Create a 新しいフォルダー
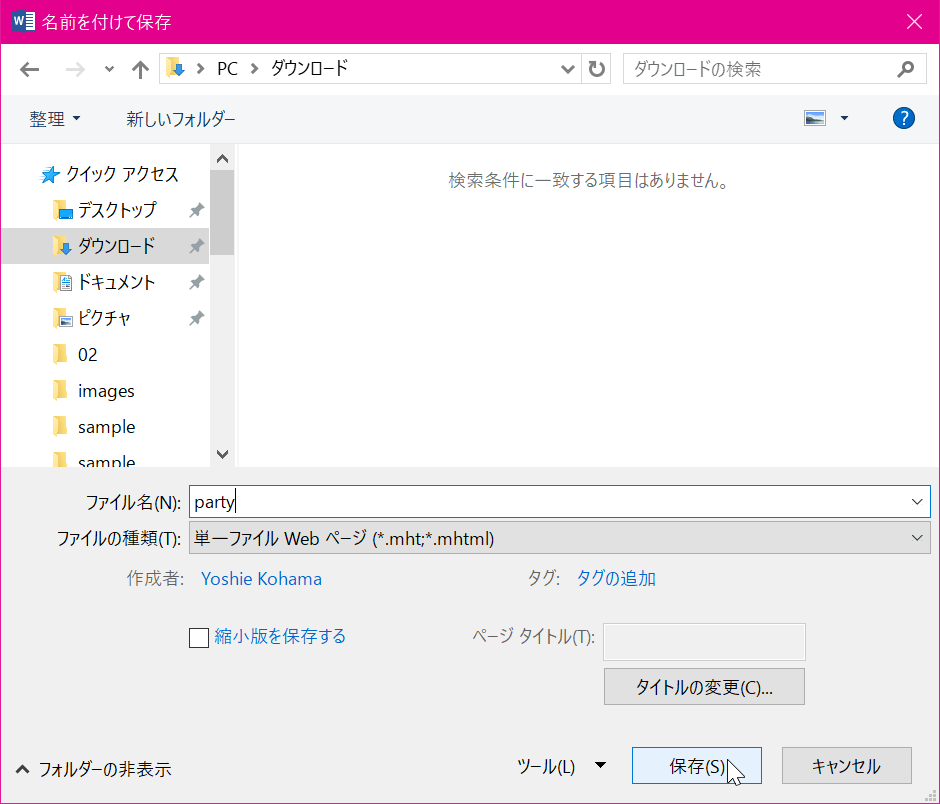This screenshot has width=940, height=804. click(180, 119)
